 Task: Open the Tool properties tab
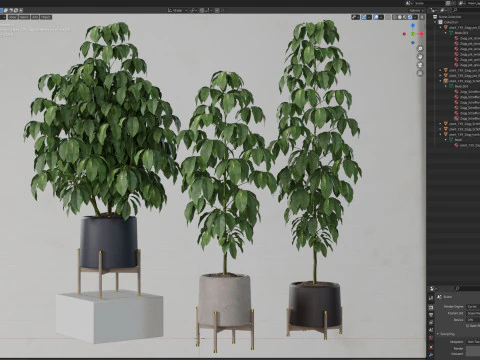pos(431,298)
